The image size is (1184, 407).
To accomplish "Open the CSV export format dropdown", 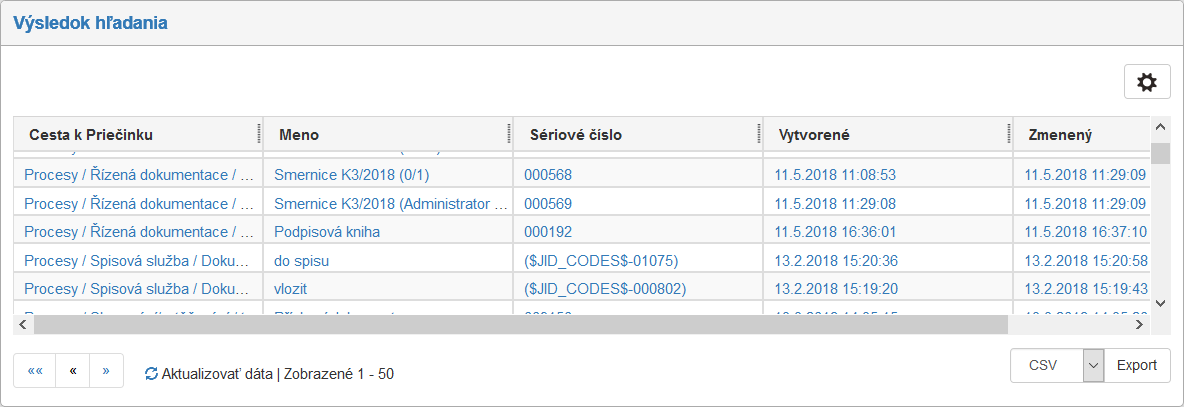I will pos(1093,365).
